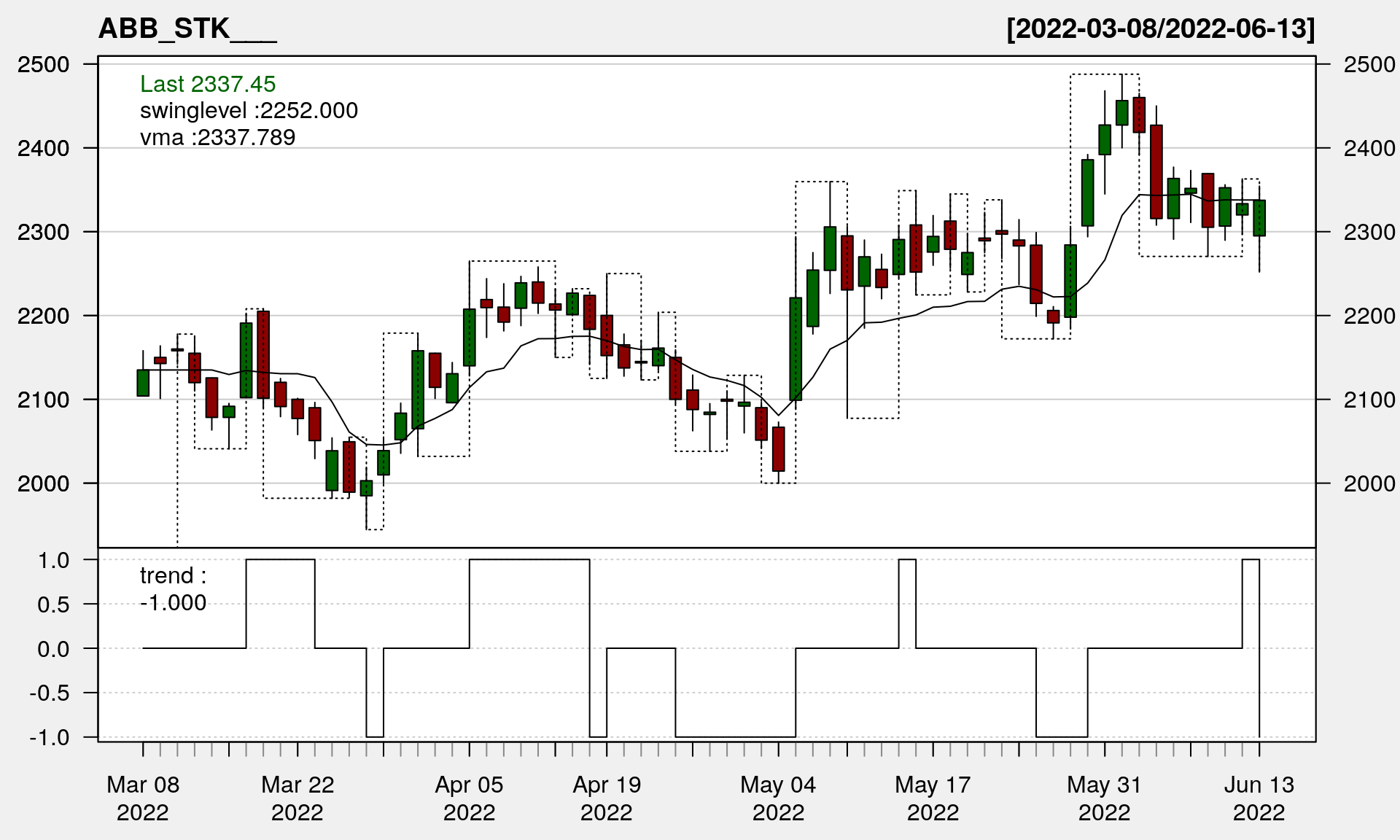Click the Mar 08 2022 axis label
The height and width of the screenshot is (840, 1400).
[x=143, y=798]
